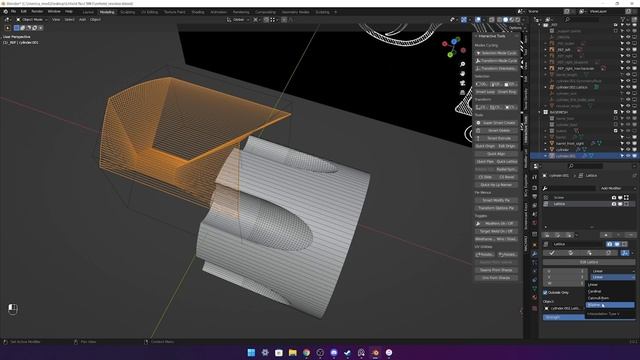
Task: Click the snapping magnet icon
Action: pos(266,20)
